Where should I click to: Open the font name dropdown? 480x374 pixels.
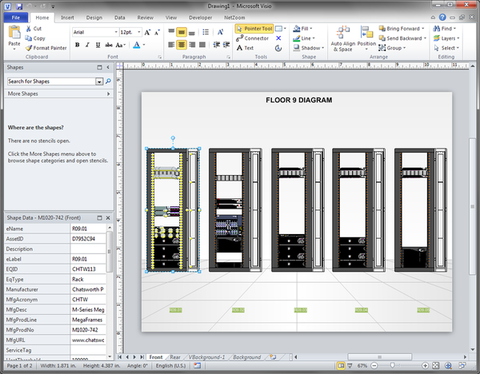(116, 32)
